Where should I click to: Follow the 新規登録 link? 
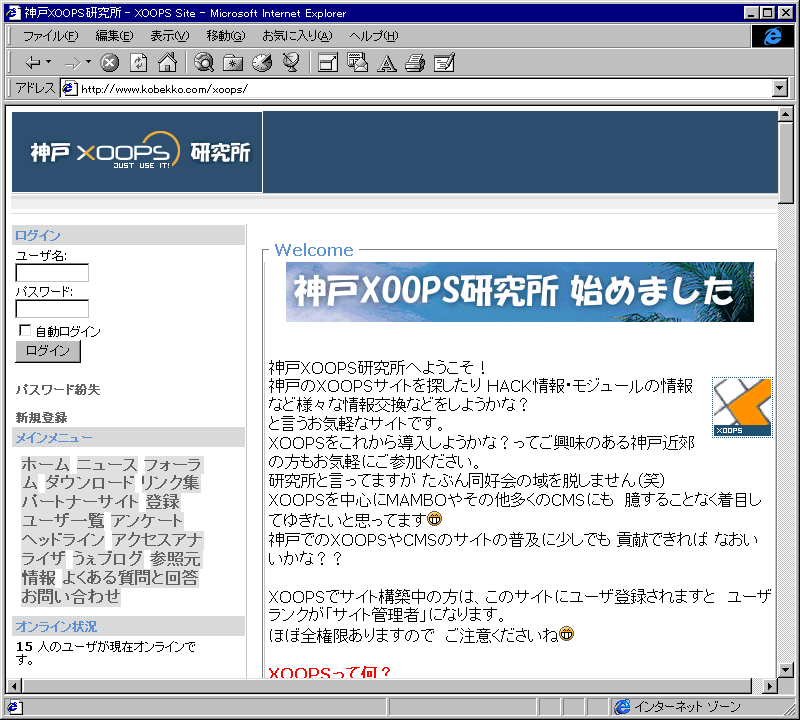[41, 417]
